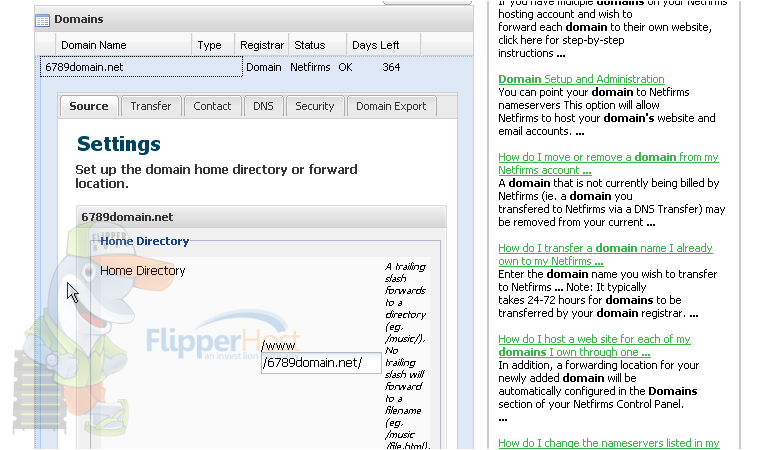Screen dimensions: 776x450
Task: Click the Home Directory path input field
Action: point(321,363)
